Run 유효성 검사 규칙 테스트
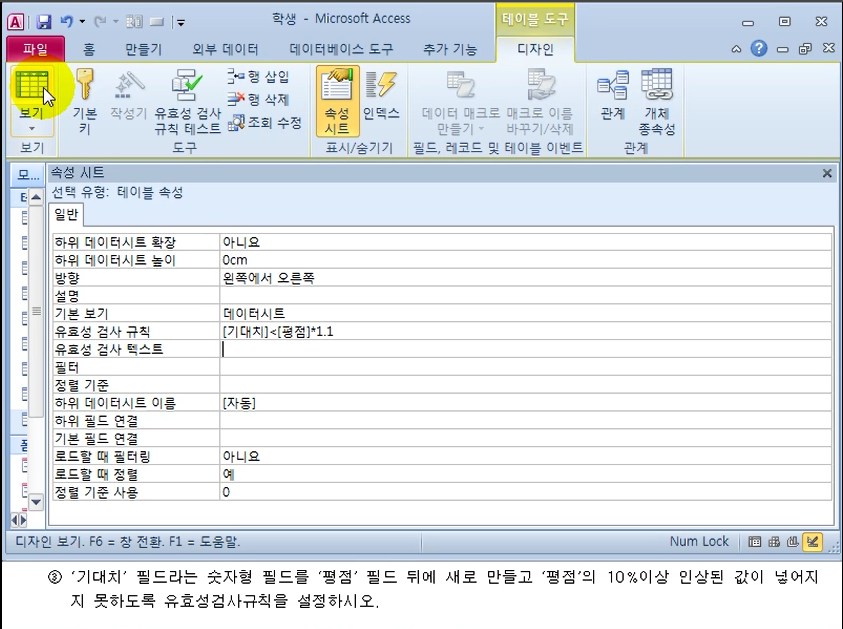Screen dimensions: 843x629 click(x=187, y=102)
